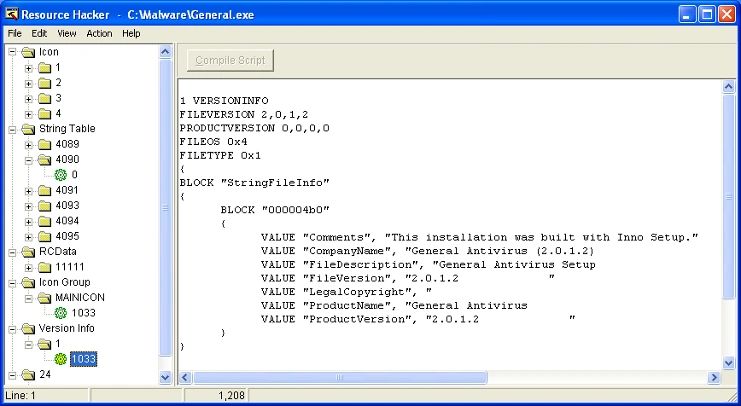Maximize the Resource Hacker window
The width and height of the screenshot is (741, 406).
point(707,14)
